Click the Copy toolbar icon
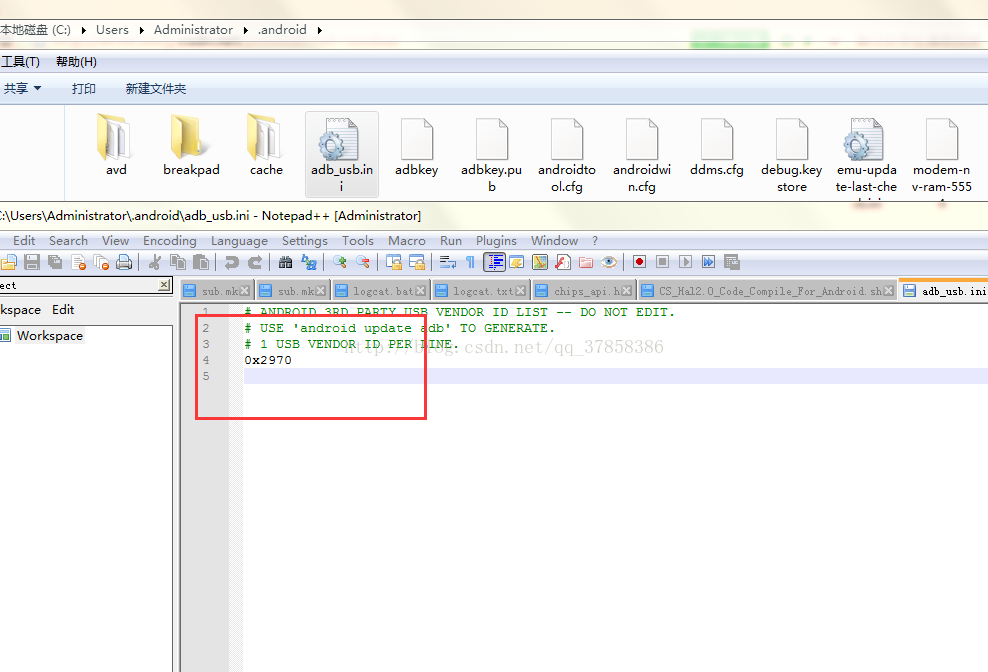Screen dimensions: 988x672 click(x=178, y=262)
